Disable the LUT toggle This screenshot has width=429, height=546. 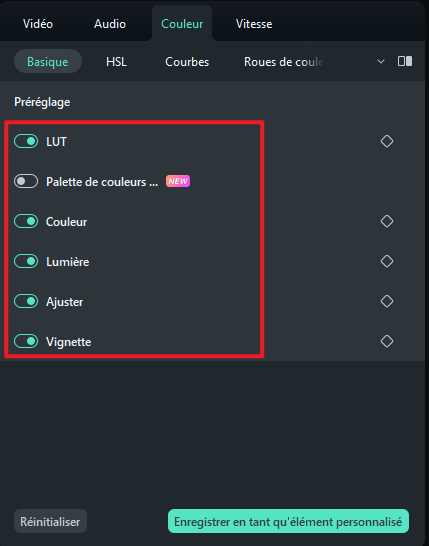[x=26, y=141]
